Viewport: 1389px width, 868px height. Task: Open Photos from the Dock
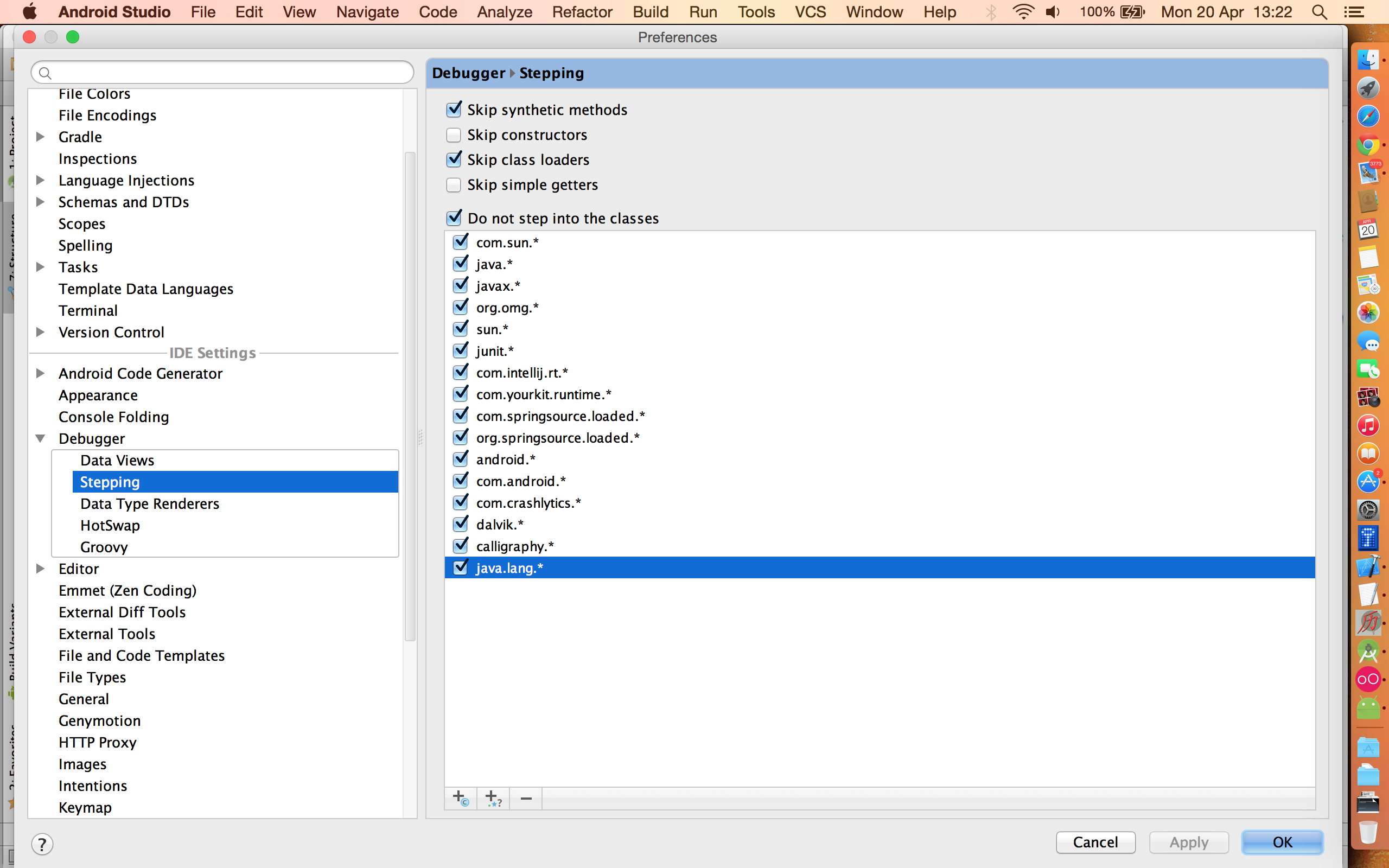click(x=1368, y=313)
